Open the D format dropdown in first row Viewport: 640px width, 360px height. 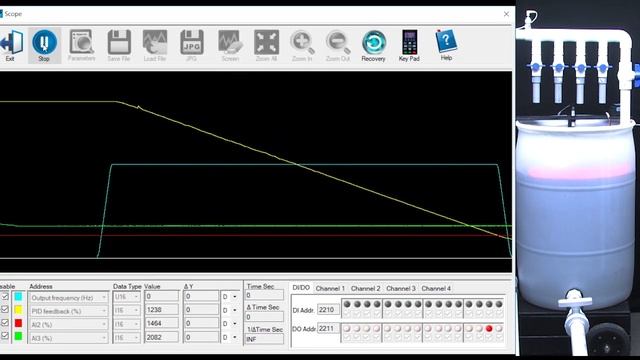pos(230,297)
